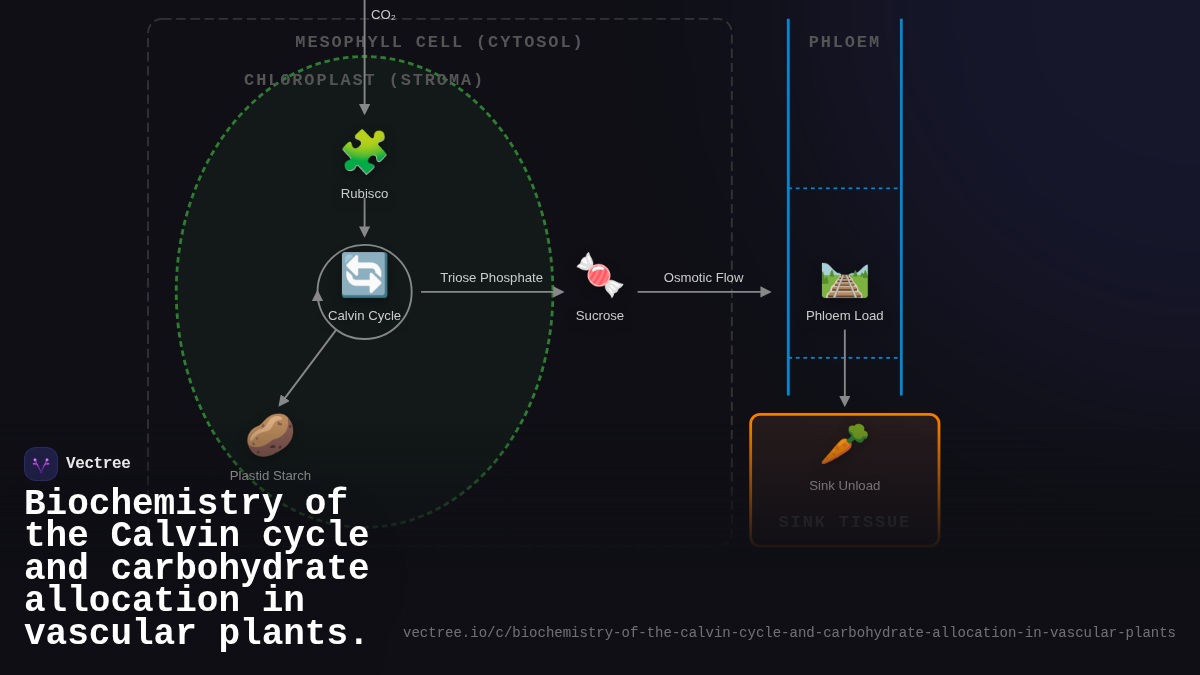This screenshot has height=675, width=1200.
Task: Click the Calvin Cycle arrows icon
Action: coord(364,276)
